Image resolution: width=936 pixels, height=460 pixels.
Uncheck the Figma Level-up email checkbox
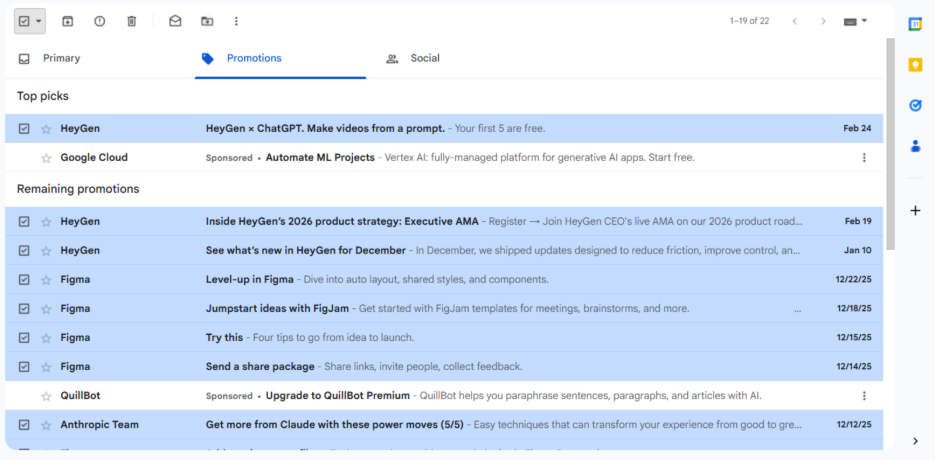pos(24,280)
